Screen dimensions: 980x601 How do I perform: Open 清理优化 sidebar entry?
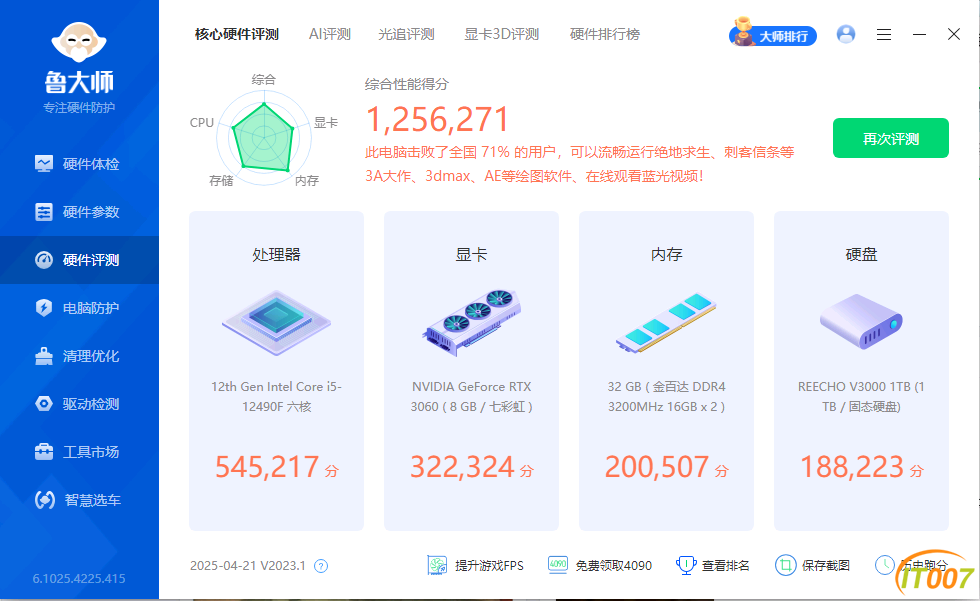coord(79,356)
